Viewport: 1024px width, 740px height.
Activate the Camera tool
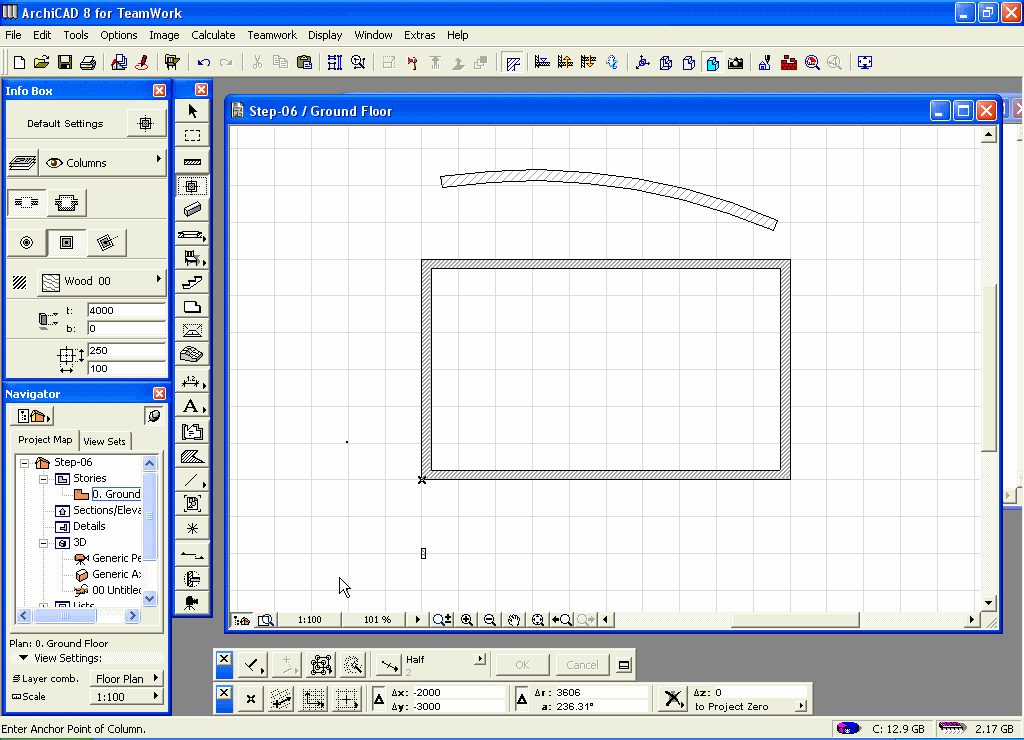tap(192, 602)
